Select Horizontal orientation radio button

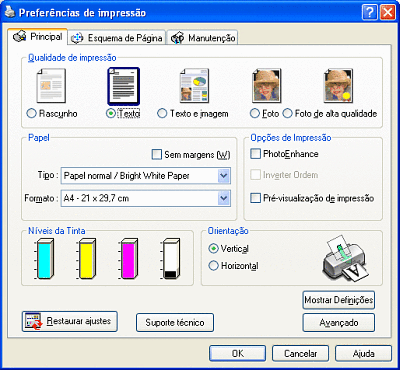[x=213, y=266]
